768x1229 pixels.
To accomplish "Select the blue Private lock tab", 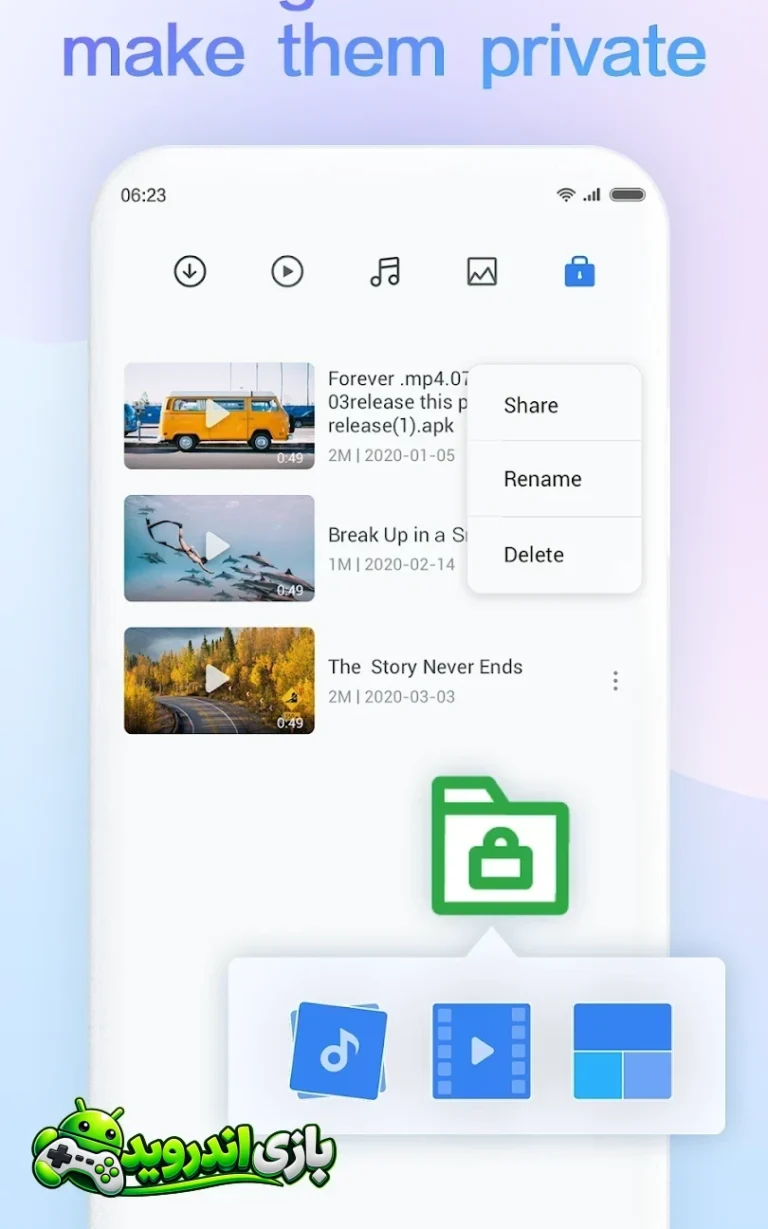I will click(580, 271).
